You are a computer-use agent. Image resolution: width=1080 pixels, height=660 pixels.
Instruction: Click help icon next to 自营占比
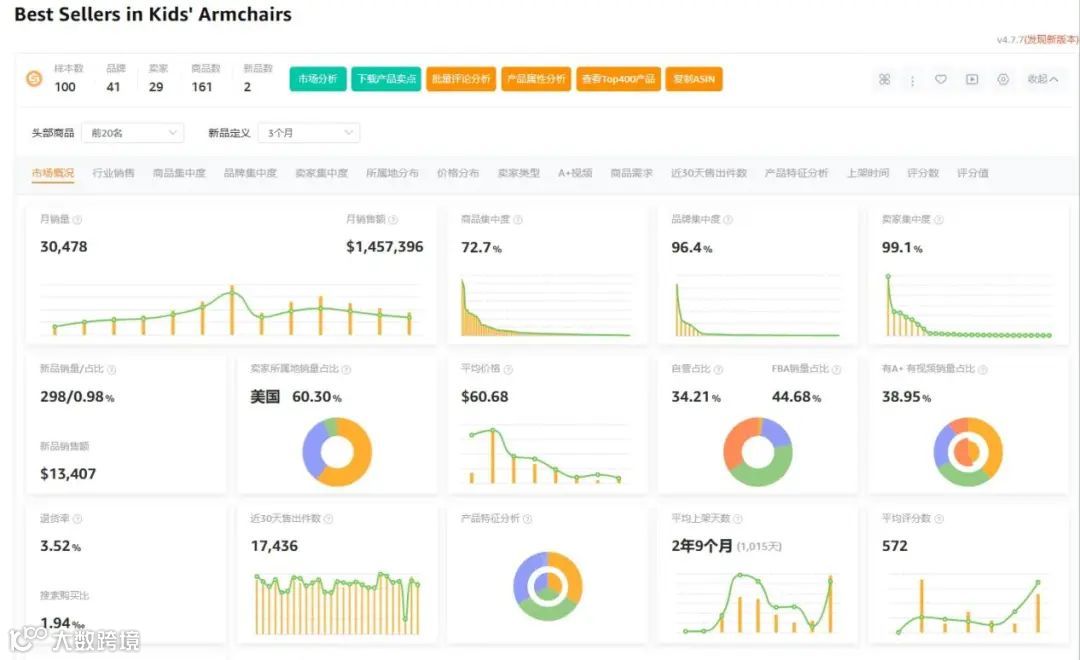[718, 370]
